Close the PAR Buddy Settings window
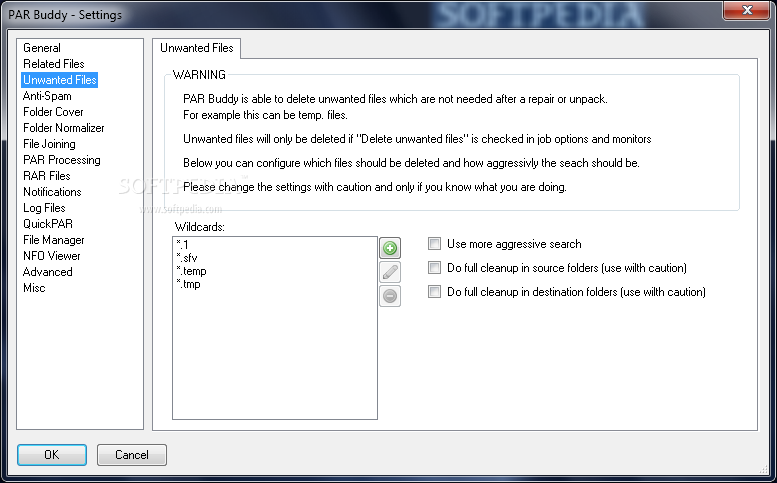 [x=747, y=10]
